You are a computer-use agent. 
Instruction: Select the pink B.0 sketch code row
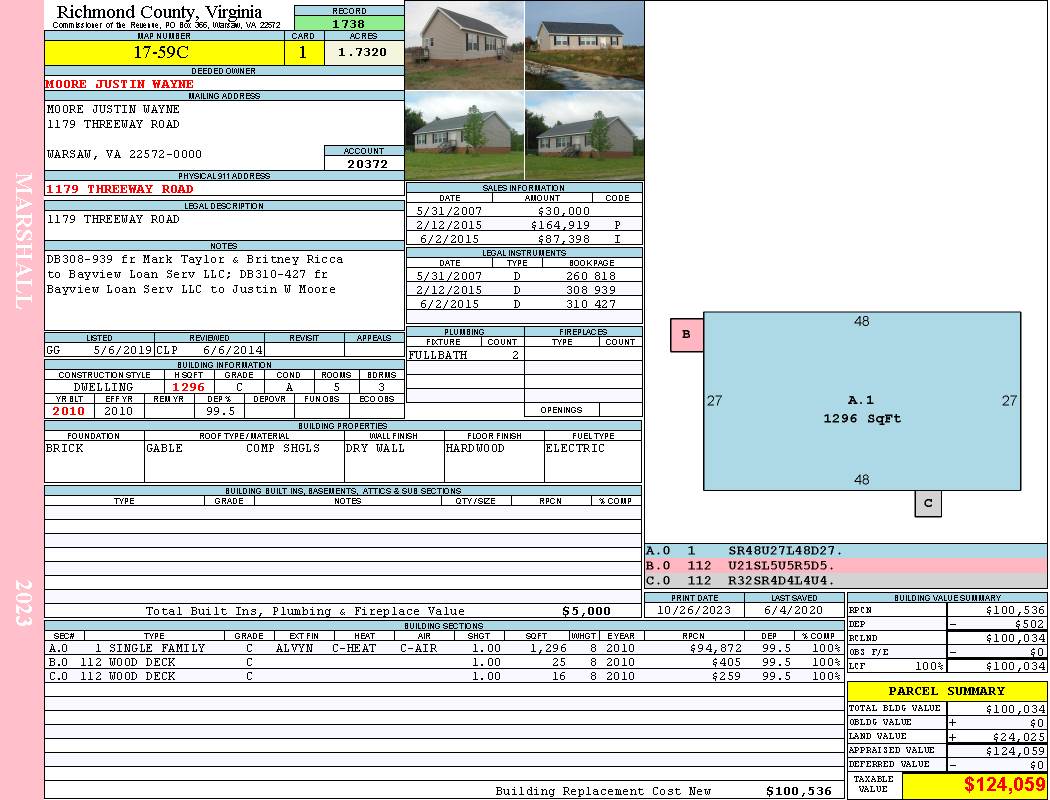pos(845,565)
